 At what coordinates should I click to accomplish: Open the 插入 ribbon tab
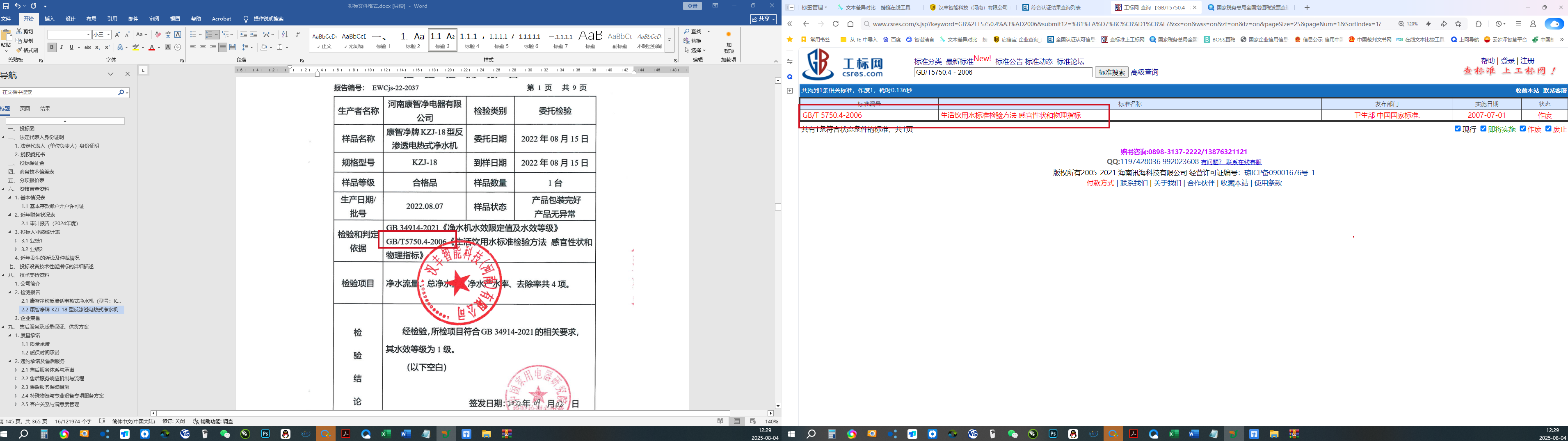(x=49, y=19)
